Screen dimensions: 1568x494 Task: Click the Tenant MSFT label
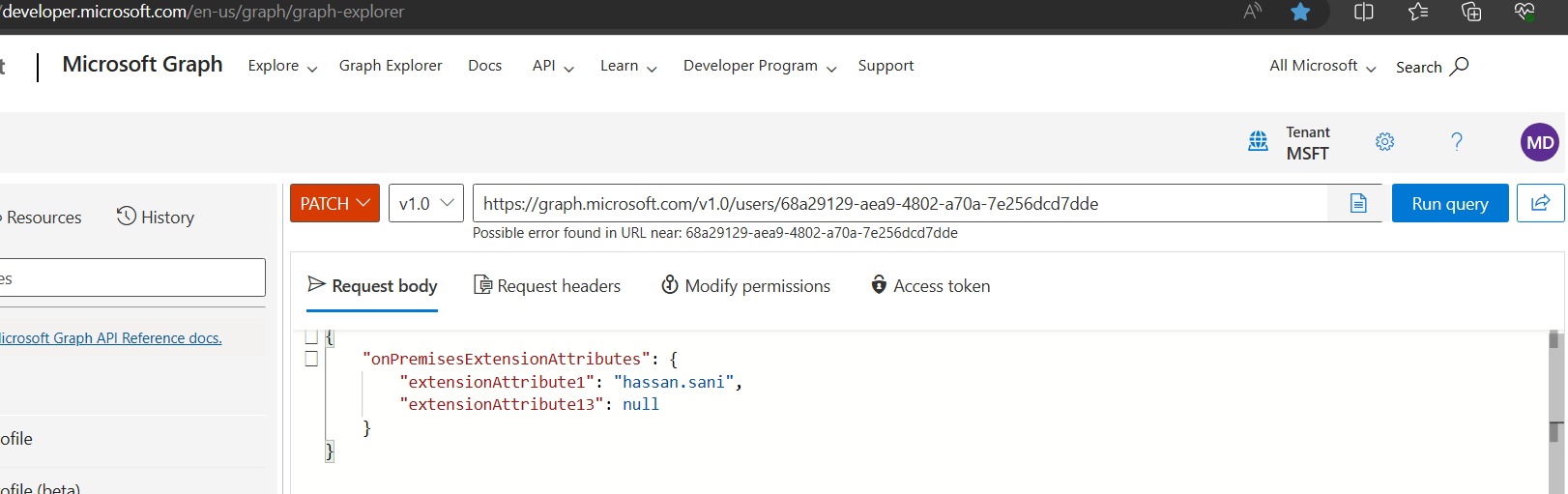click(x=1308, y=143)
